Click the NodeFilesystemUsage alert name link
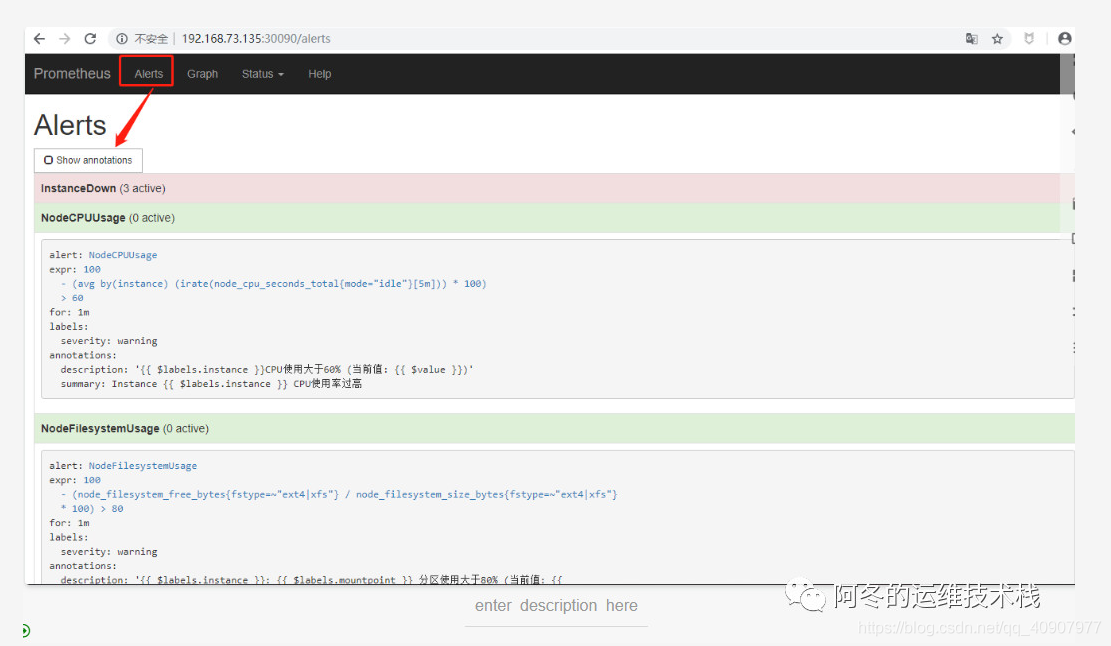 (142, 466)
